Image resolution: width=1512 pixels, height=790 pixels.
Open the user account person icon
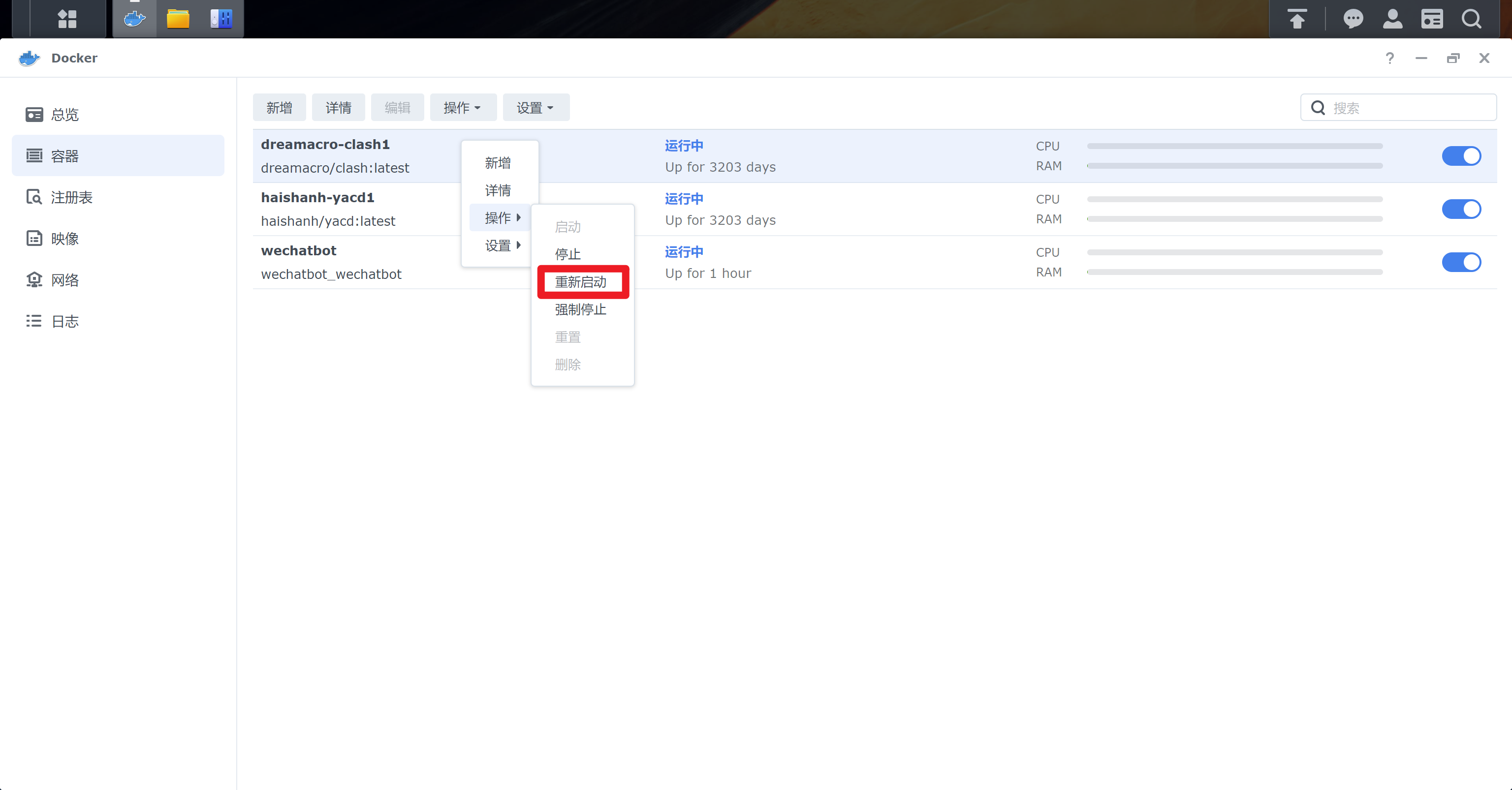pyautogui.click(x=1393, y=19)
